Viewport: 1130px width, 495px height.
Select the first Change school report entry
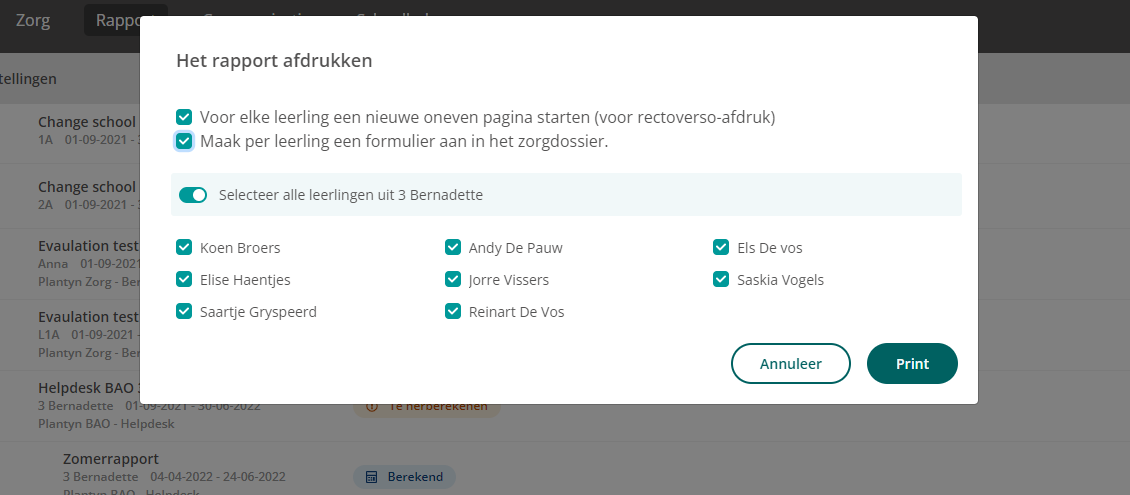pos(86,122)
